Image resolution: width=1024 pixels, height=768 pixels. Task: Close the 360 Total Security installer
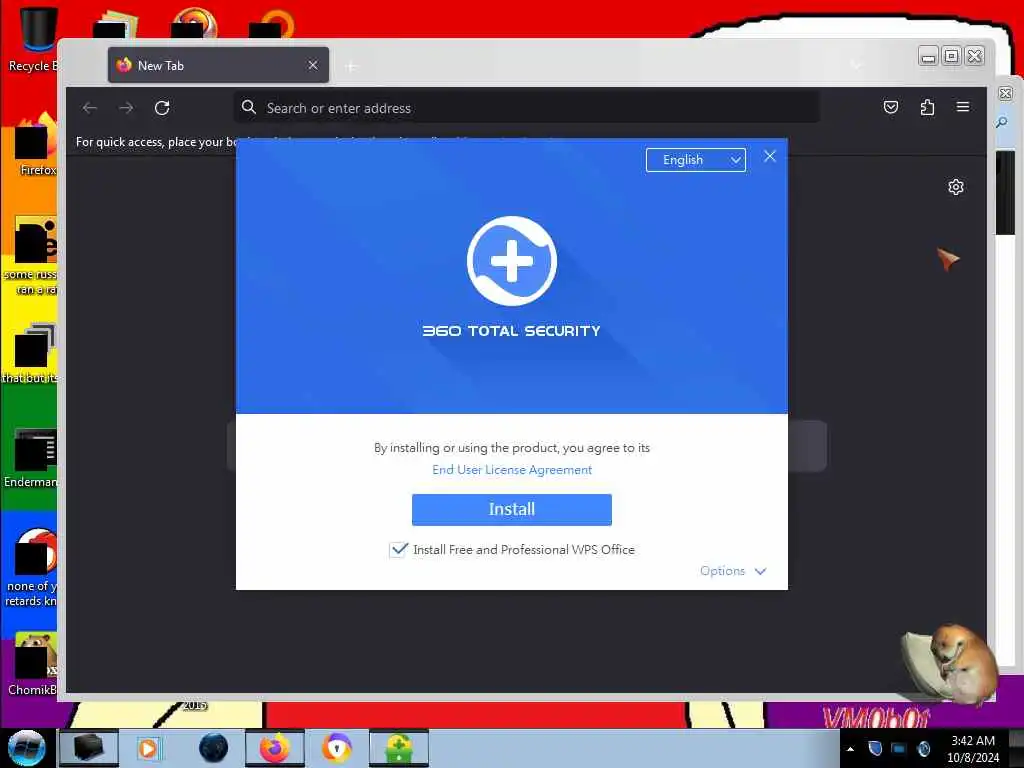[x=770, y=156]
